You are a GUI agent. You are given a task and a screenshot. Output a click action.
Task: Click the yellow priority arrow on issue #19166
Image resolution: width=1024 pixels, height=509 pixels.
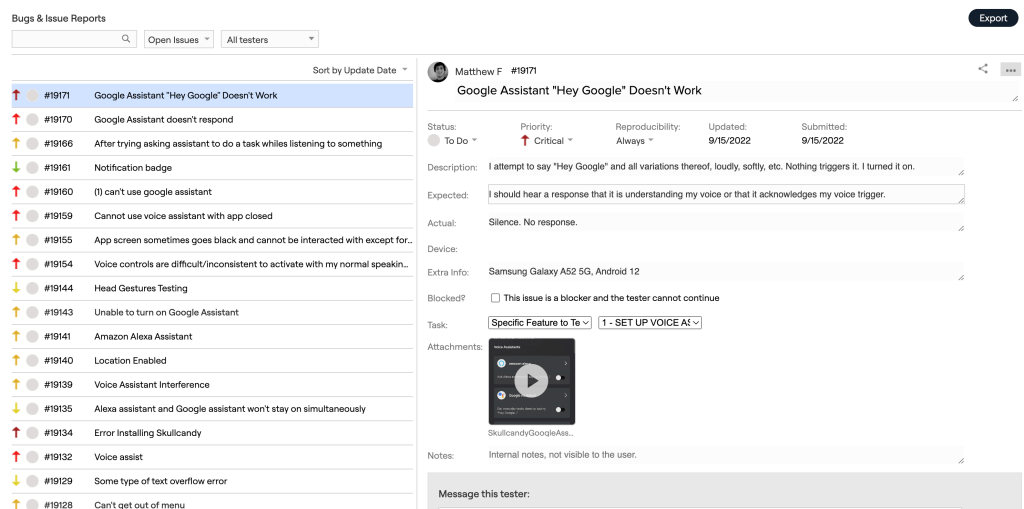[16, 143]
